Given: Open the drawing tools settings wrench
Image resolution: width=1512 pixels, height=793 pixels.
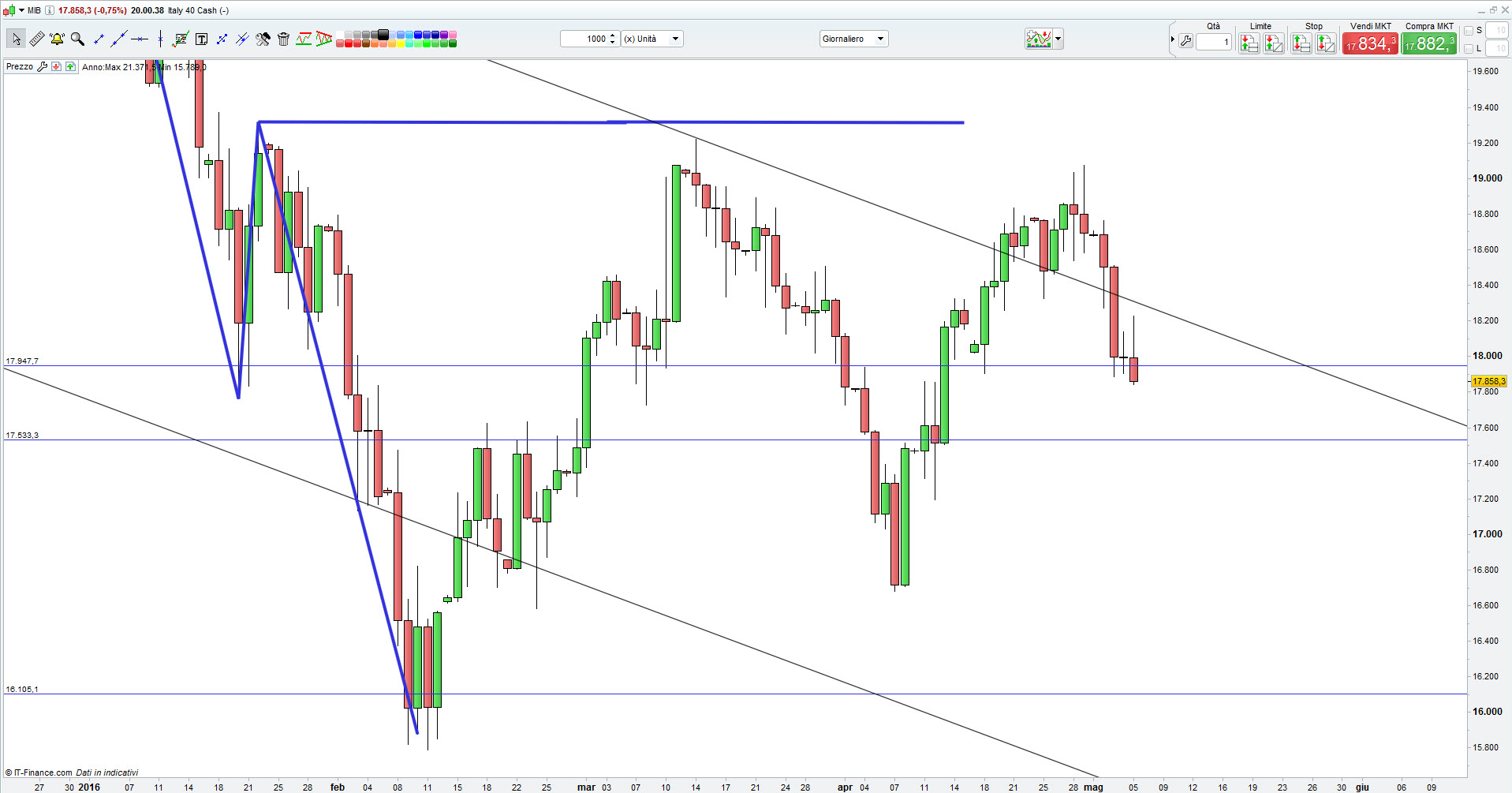Looking at the screenshot, I should [263, 38].
